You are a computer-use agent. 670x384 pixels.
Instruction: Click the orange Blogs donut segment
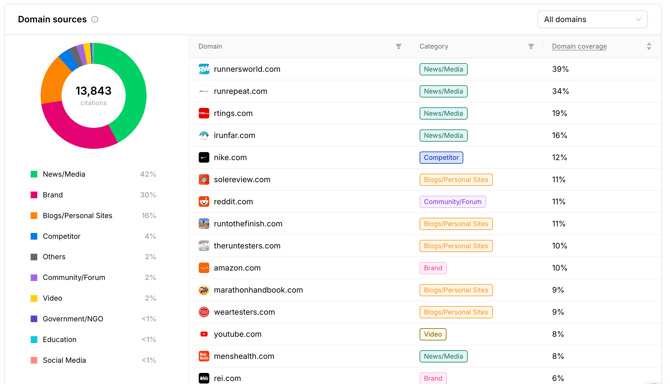coord(53,81)
